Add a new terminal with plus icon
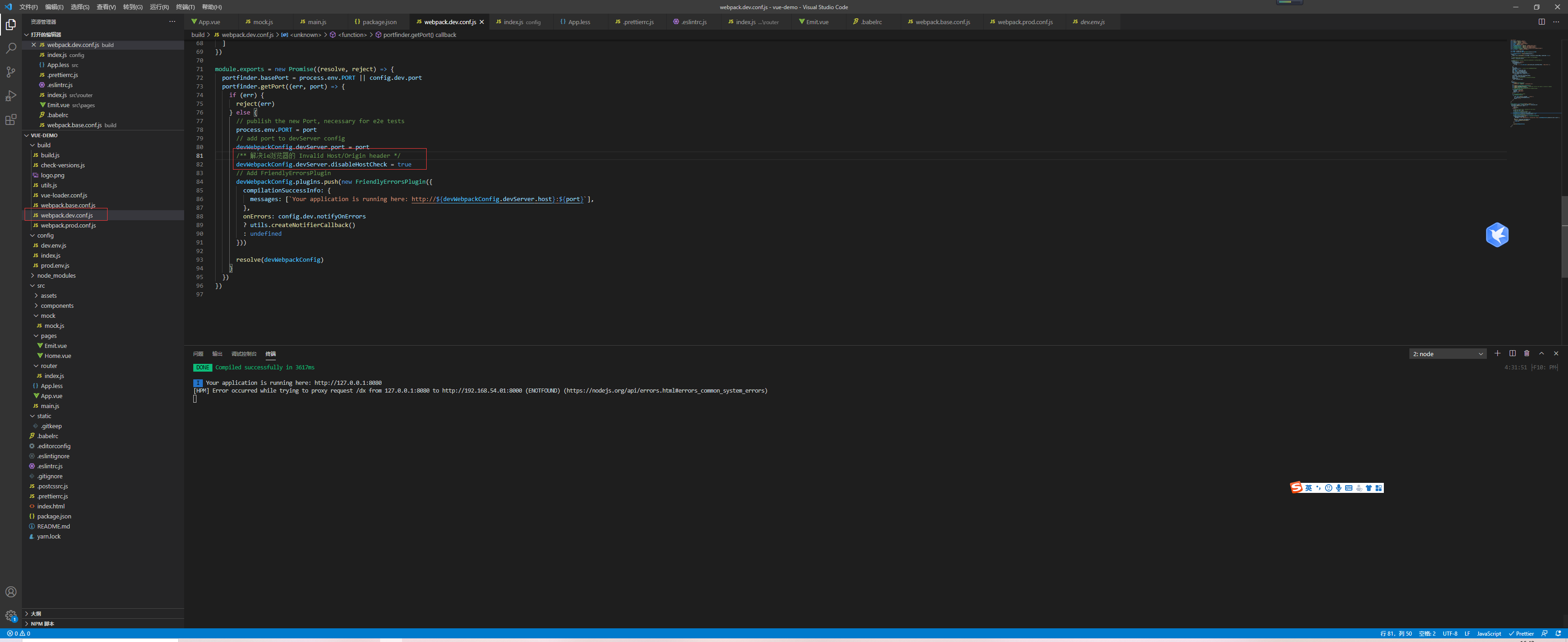This screenshot has height=642, width=1568. click(1497, 353)
